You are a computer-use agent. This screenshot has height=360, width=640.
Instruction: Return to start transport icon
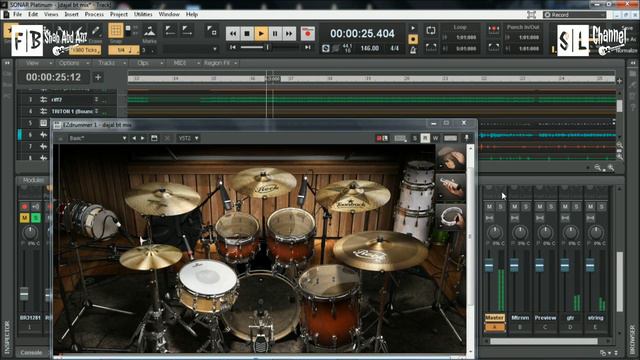click(x=233, y=48)
